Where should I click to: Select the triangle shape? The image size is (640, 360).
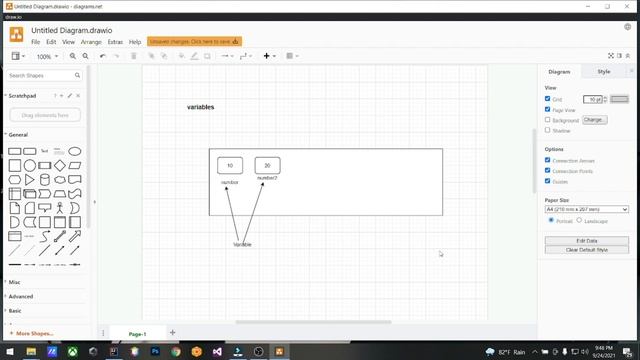[30, 180]
